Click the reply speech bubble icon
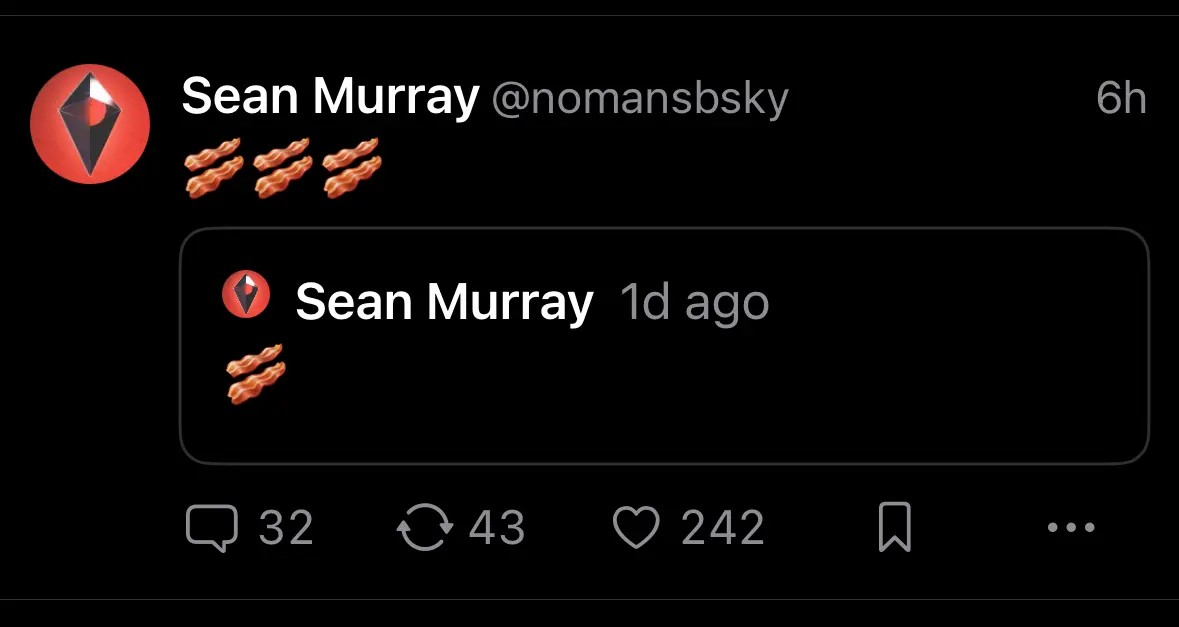 [x=212, y=528]
